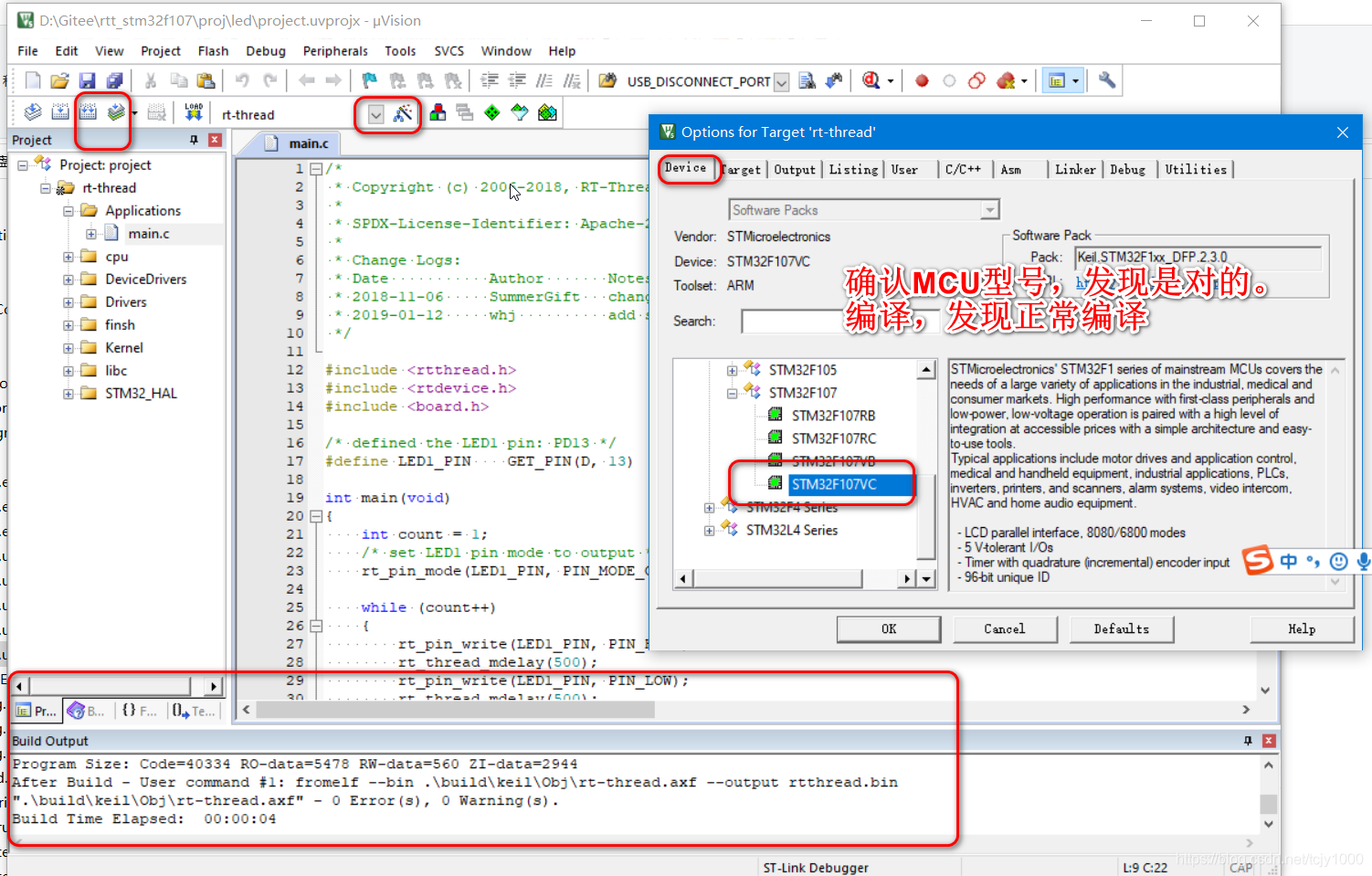Click the Pack Installer icon
Viewport: 1372px width, 876px height.
(547, 112)
